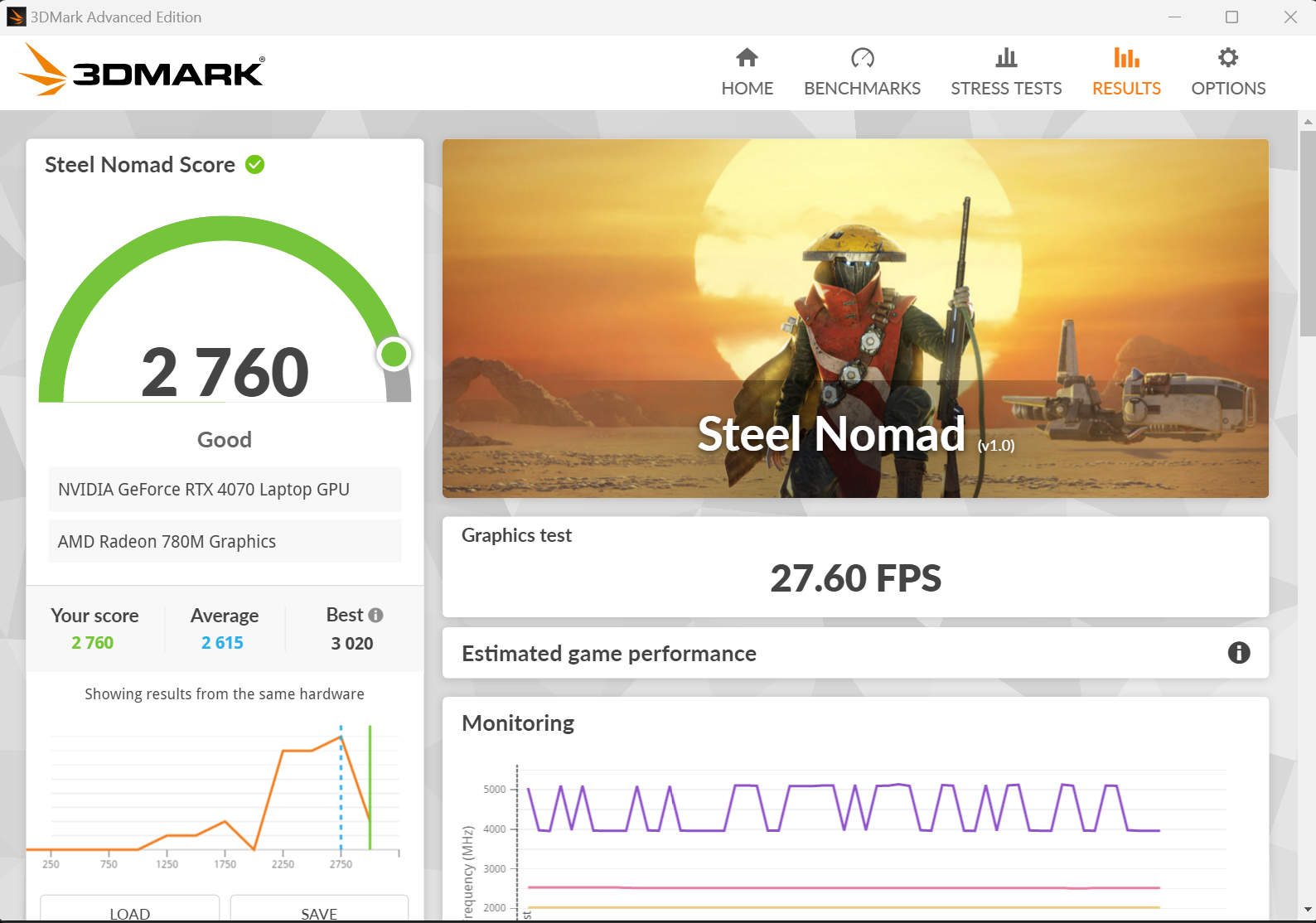The width and height of the screenshot is (1316, 923).
Task: Select the NVIDIA GeForce RTX 4070 entry
Action: pos(225,490)
